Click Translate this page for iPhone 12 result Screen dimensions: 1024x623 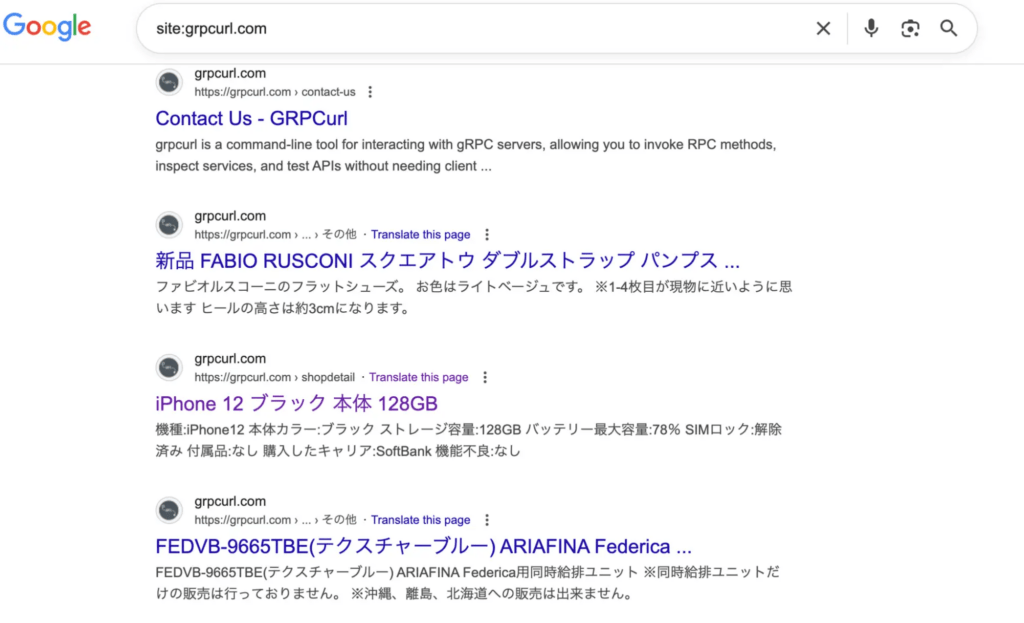coord(419,377)
